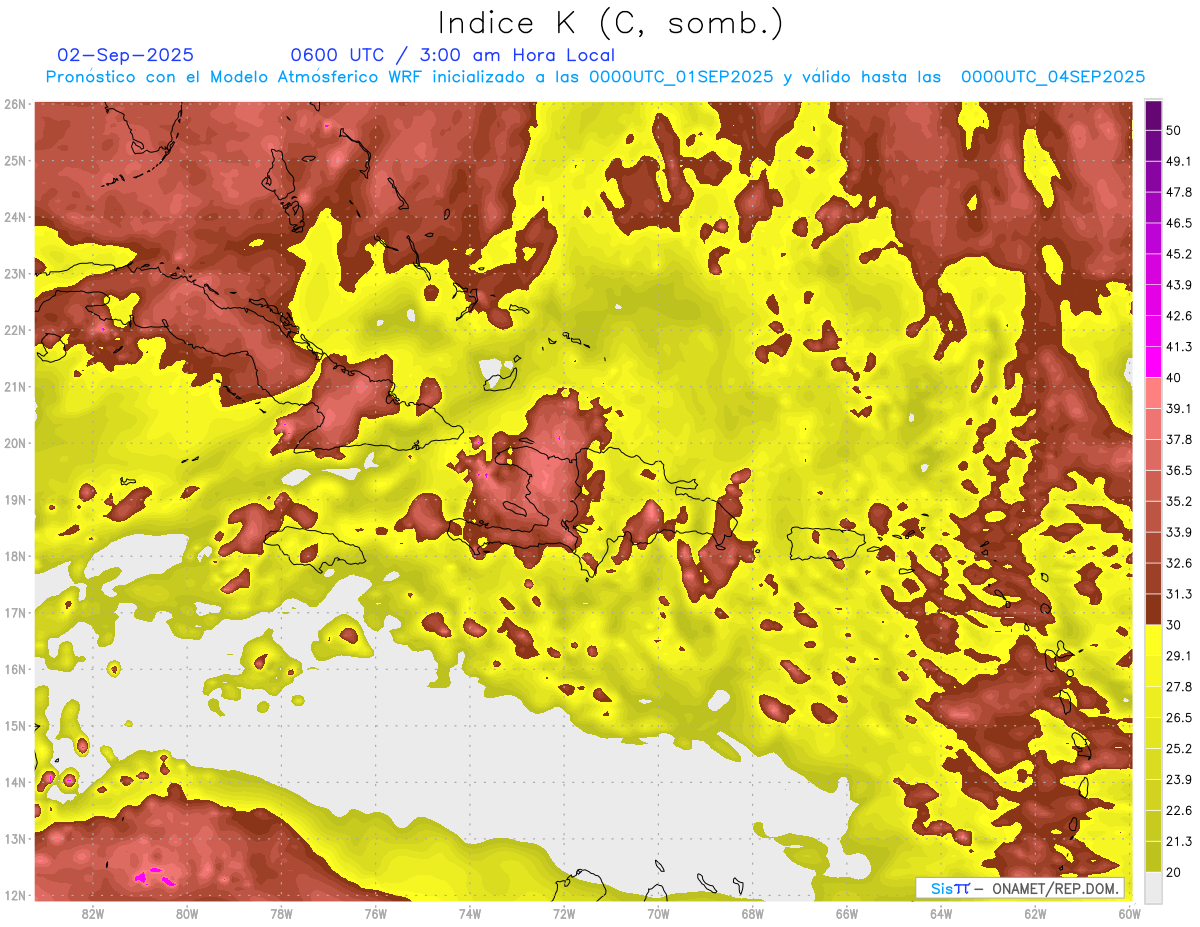
Task: Click the title "Indice K (C, somb.)"
Action: [610, 23]
